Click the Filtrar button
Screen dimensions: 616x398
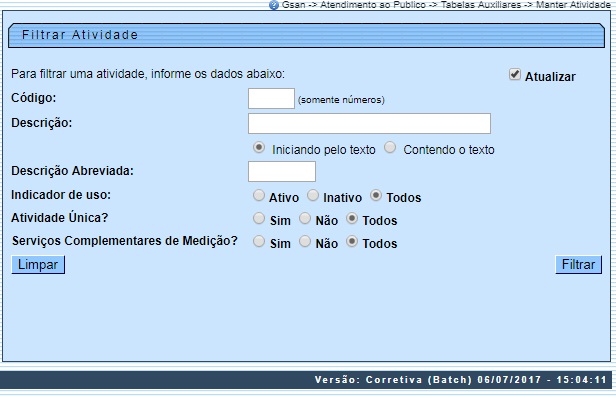tap(578, 265)
